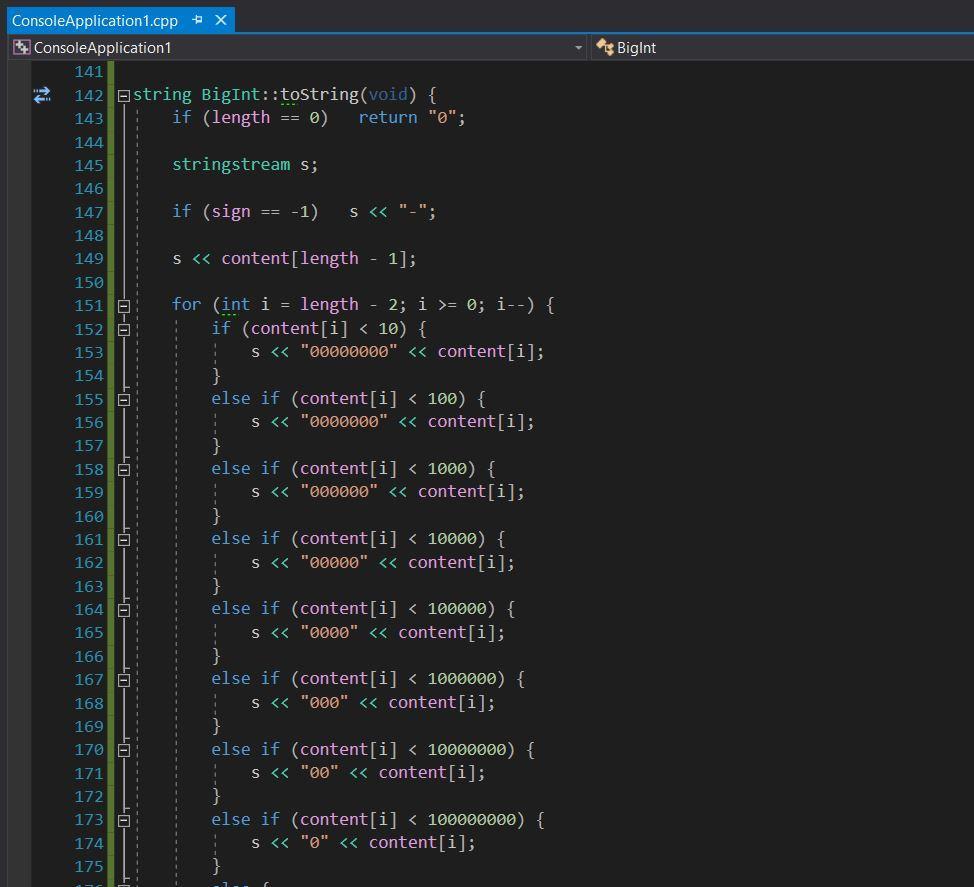Viewport: 974px width, 887px height.
Task: Click the project icon in the navigation bar
Action: point(20,47)
